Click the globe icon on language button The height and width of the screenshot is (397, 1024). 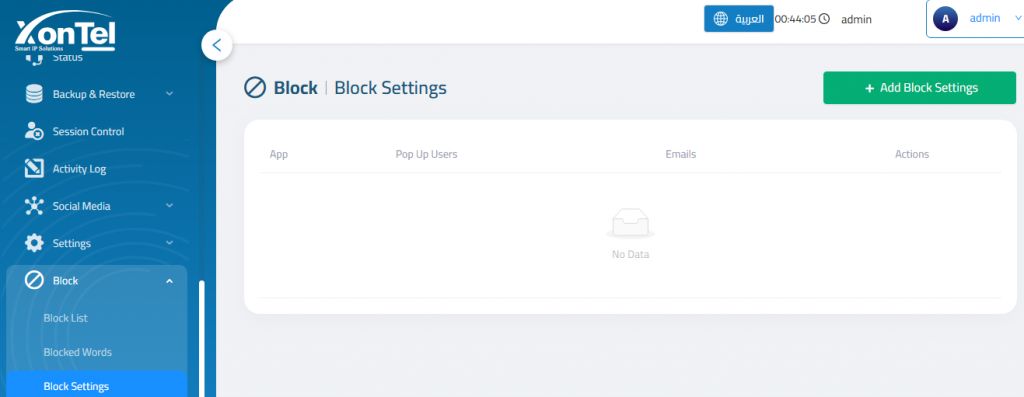click(x=720, y=18)
